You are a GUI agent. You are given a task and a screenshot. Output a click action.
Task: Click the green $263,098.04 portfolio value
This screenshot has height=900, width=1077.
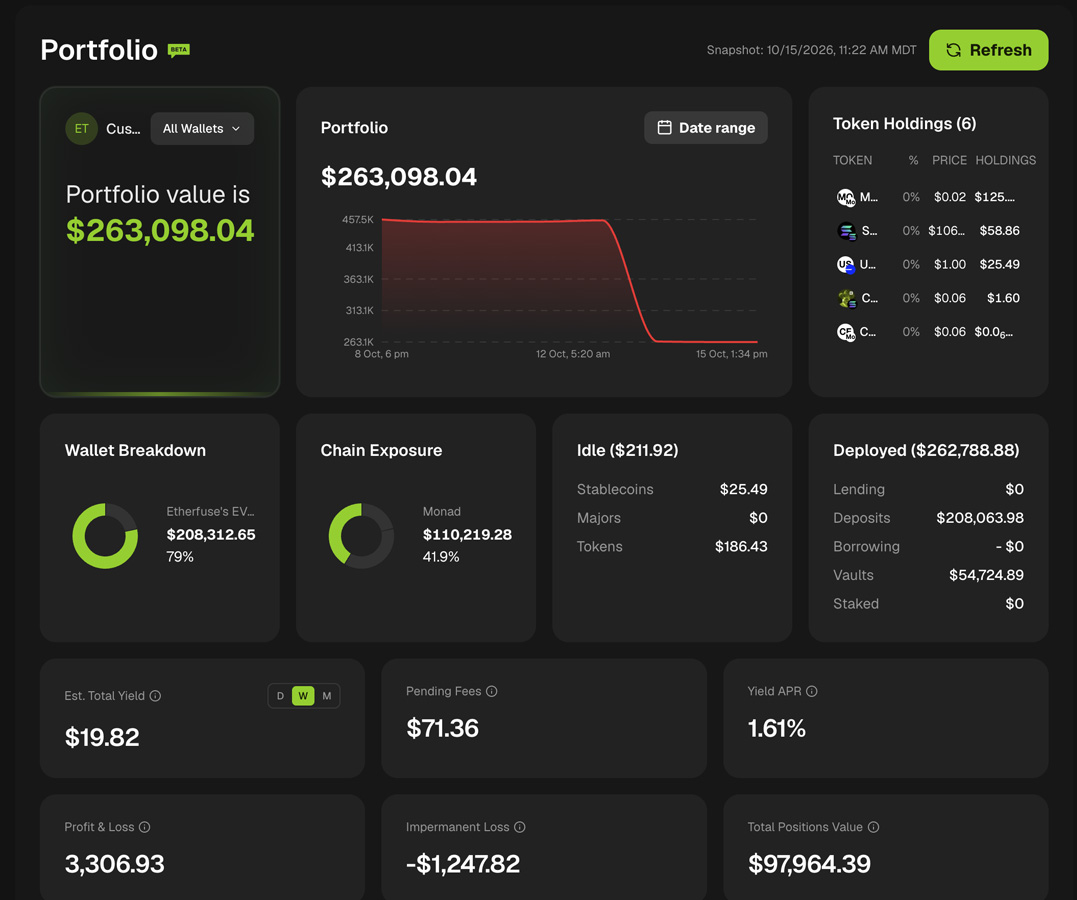pyautogui.click(x=160, y=230)
